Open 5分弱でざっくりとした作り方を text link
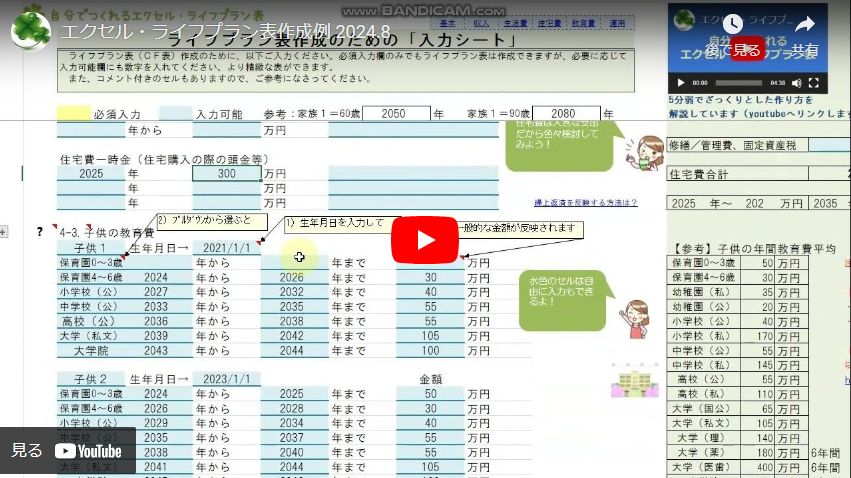Viewport: 851px width, 478px height. coord(741,100)
